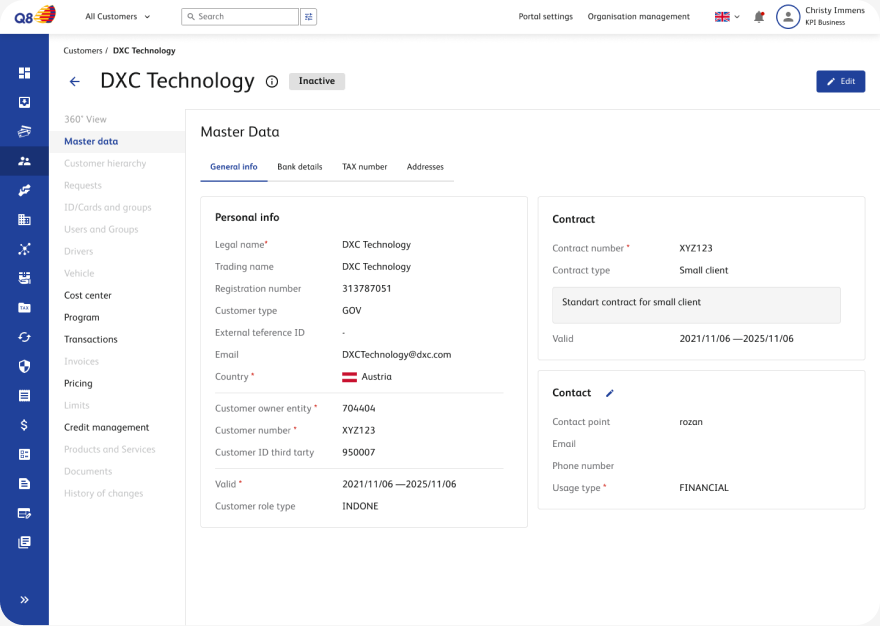The height and width of the screenshot is (626, 880).
Task: Open notifications bell
Action: [x=759, y=17]
